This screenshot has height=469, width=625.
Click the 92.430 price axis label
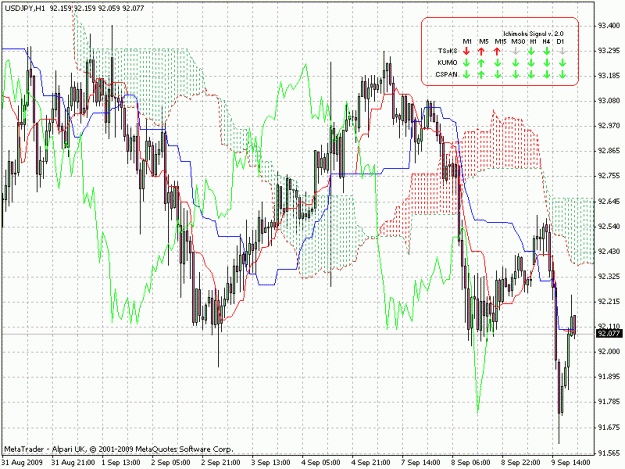point(609,252)
